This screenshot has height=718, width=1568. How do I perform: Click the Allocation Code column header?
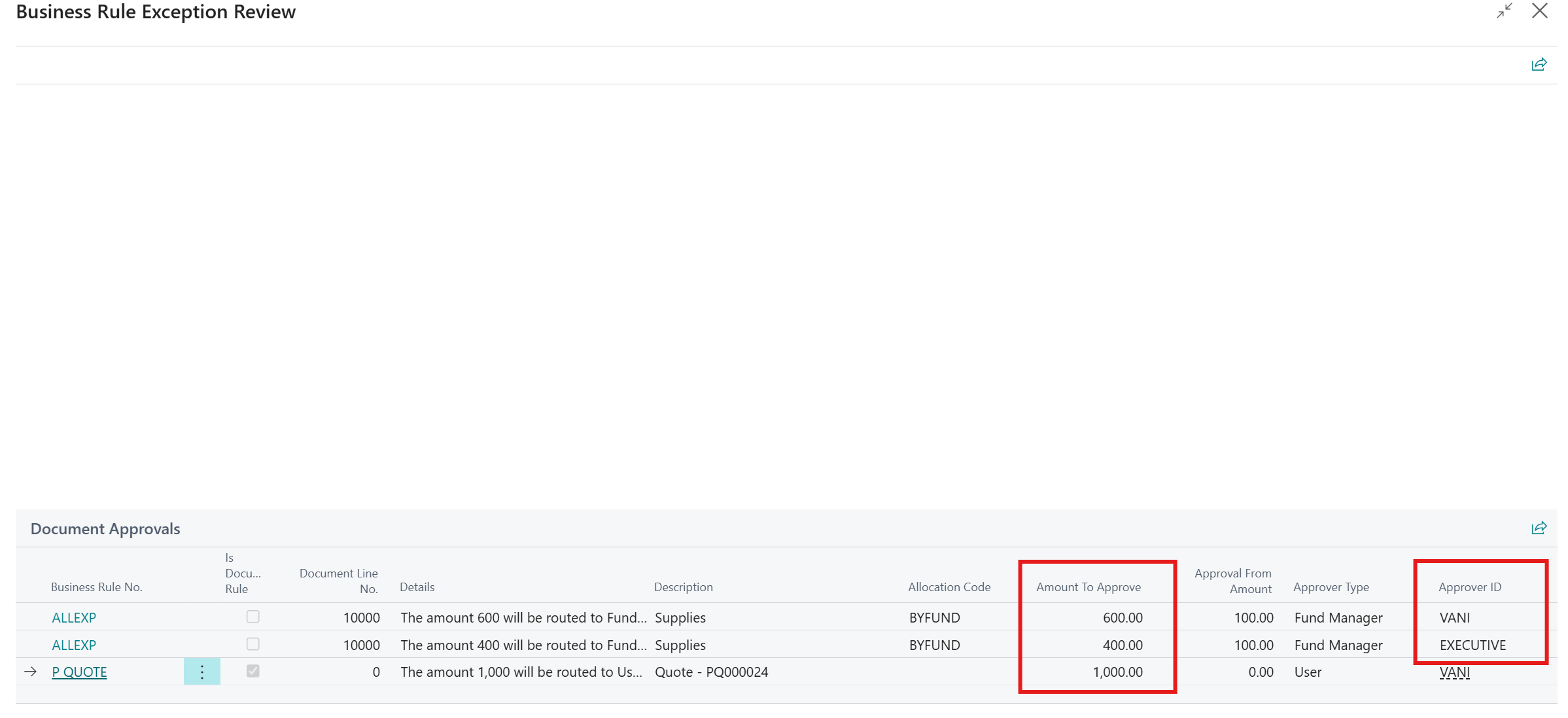(x=949, y=587)
